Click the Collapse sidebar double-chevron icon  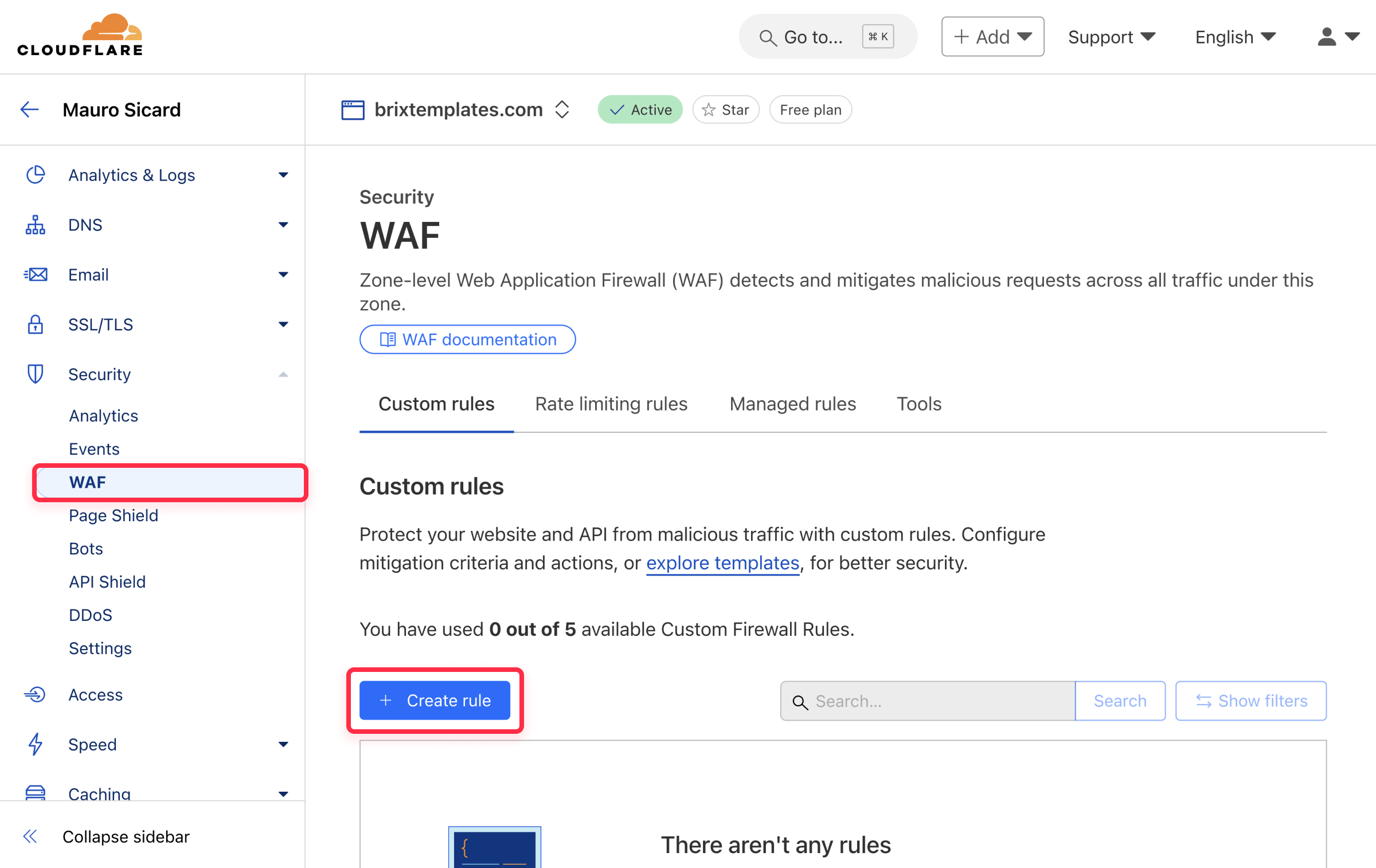click(30, 836)
